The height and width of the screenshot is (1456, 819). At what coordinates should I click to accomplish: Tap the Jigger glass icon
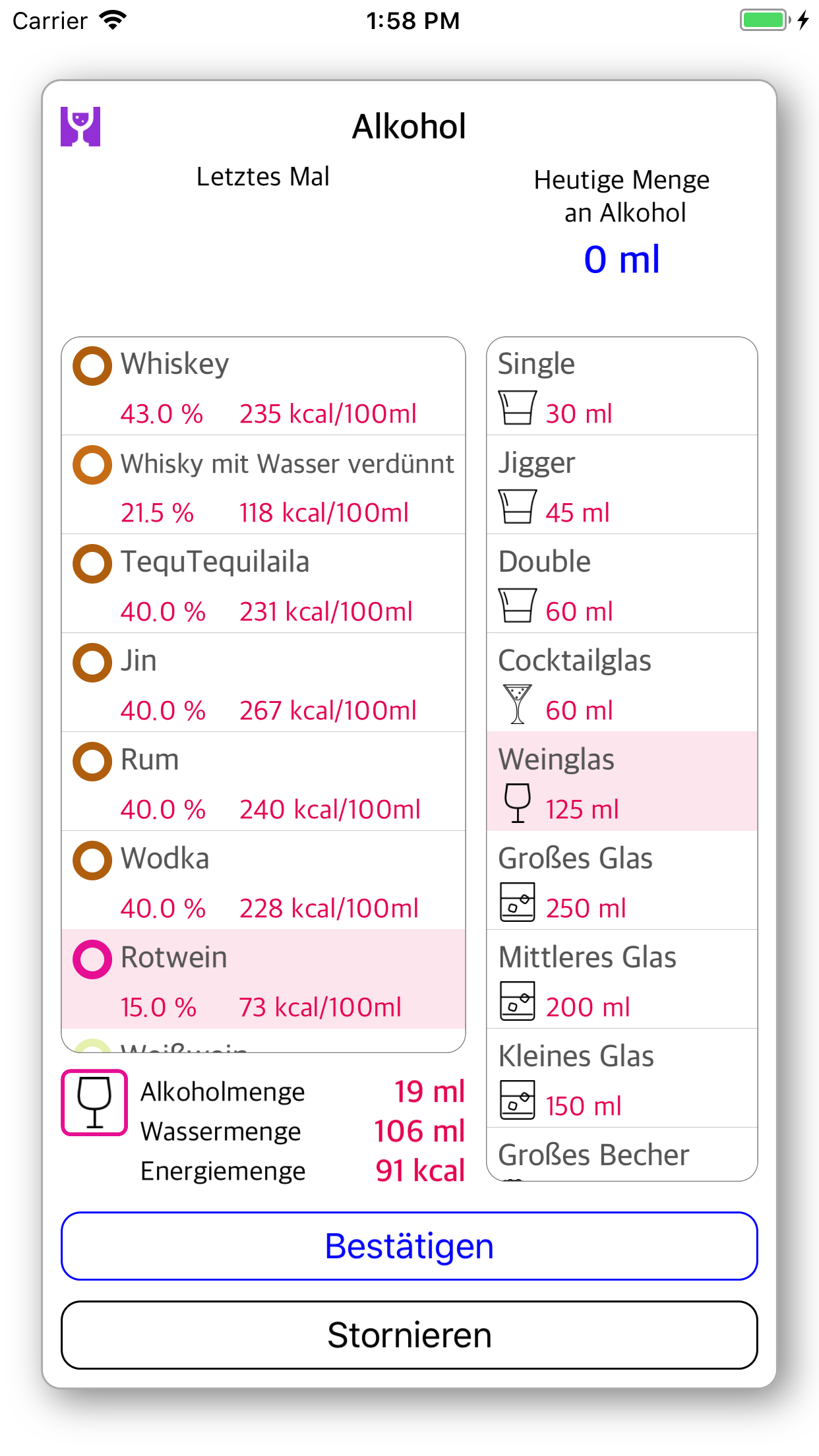pos(517,506)
